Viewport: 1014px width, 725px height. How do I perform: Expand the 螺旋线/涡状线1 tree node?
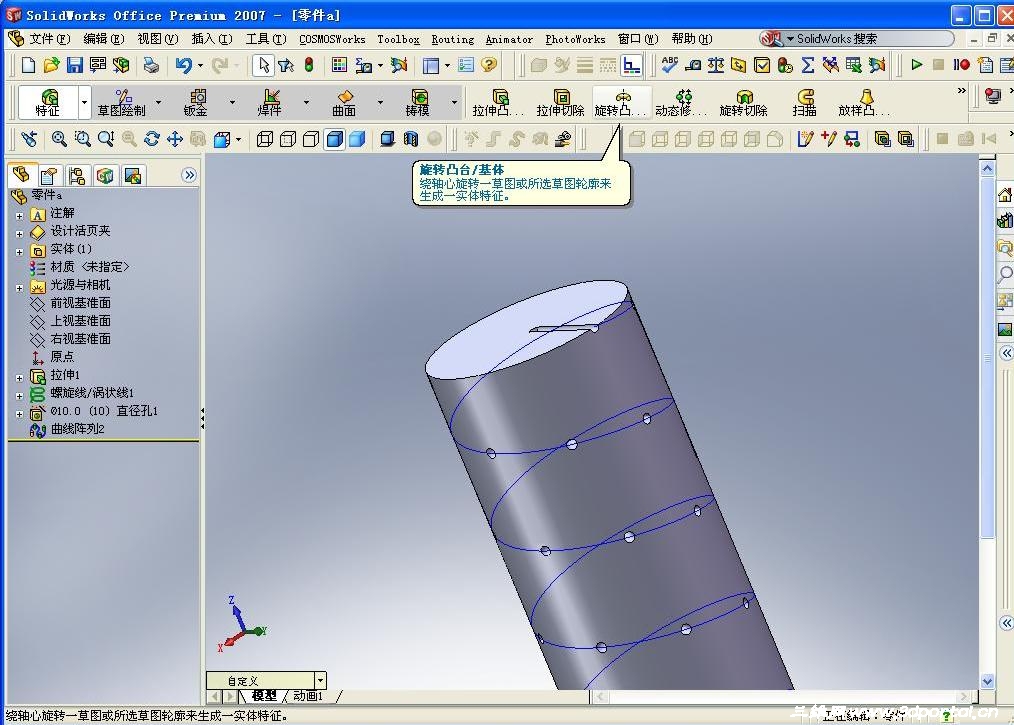coord(19,395)
